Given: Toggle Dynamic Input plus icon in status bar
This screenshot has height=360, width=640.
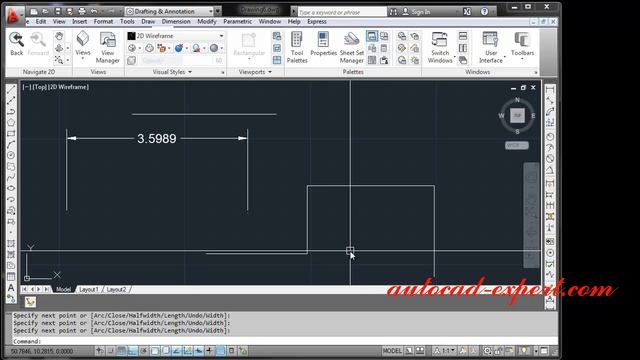Looking at the screenshot, I should (209, 351).
